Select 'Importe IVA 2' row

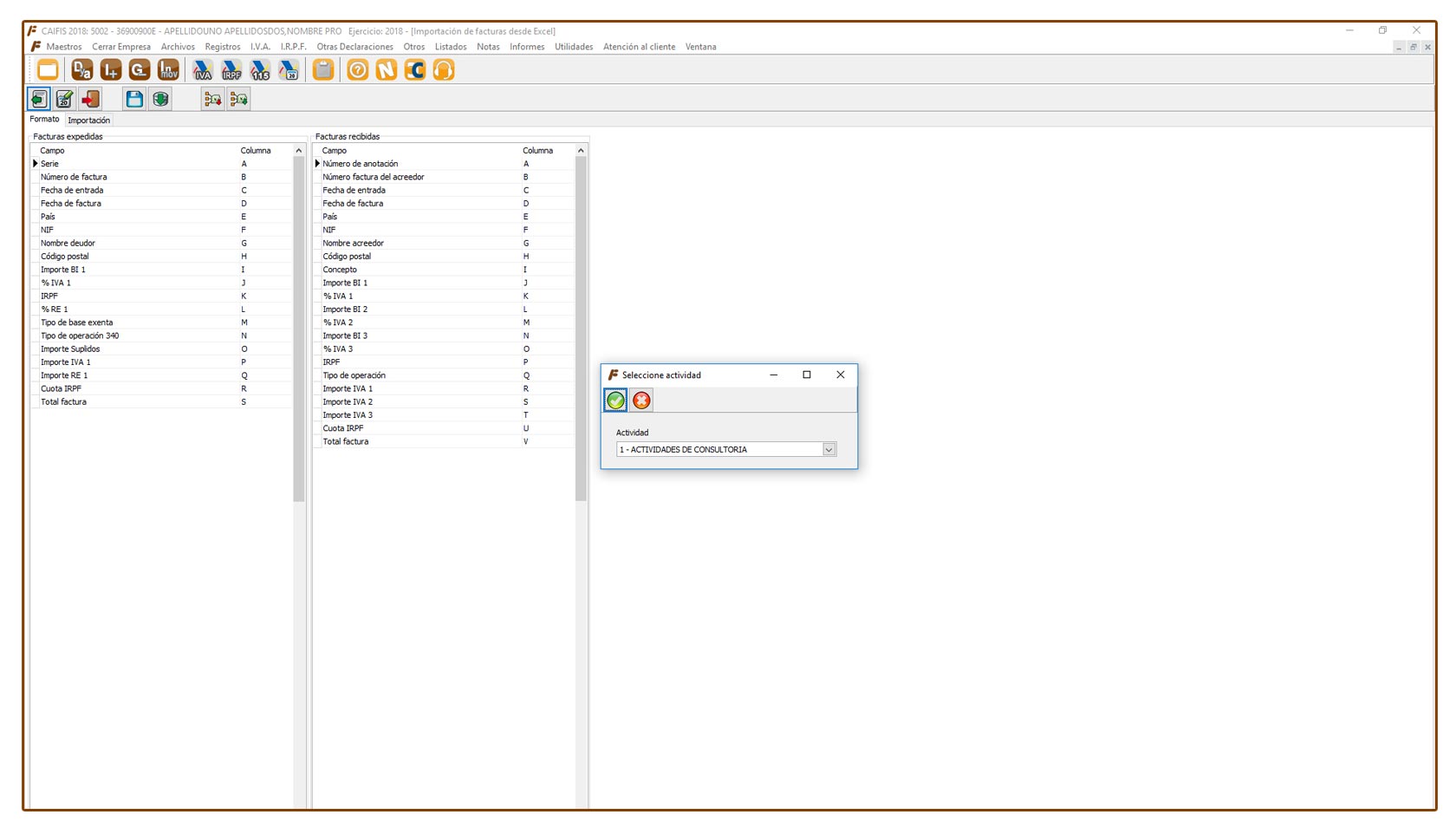[444, 402]
